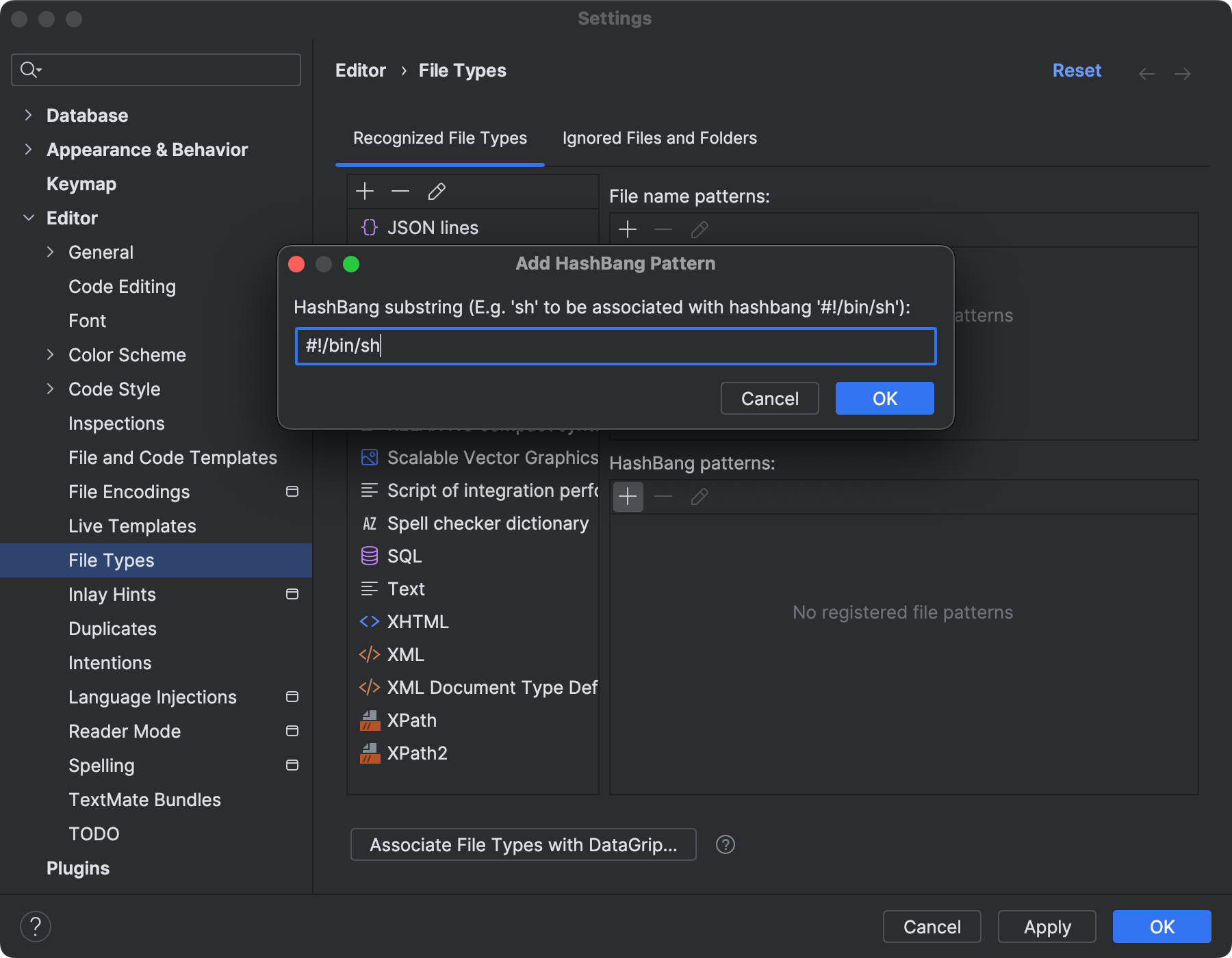Click the back navigation arrow near Reset
This screenshot has height=958, width=1232.
point(1147,73)
